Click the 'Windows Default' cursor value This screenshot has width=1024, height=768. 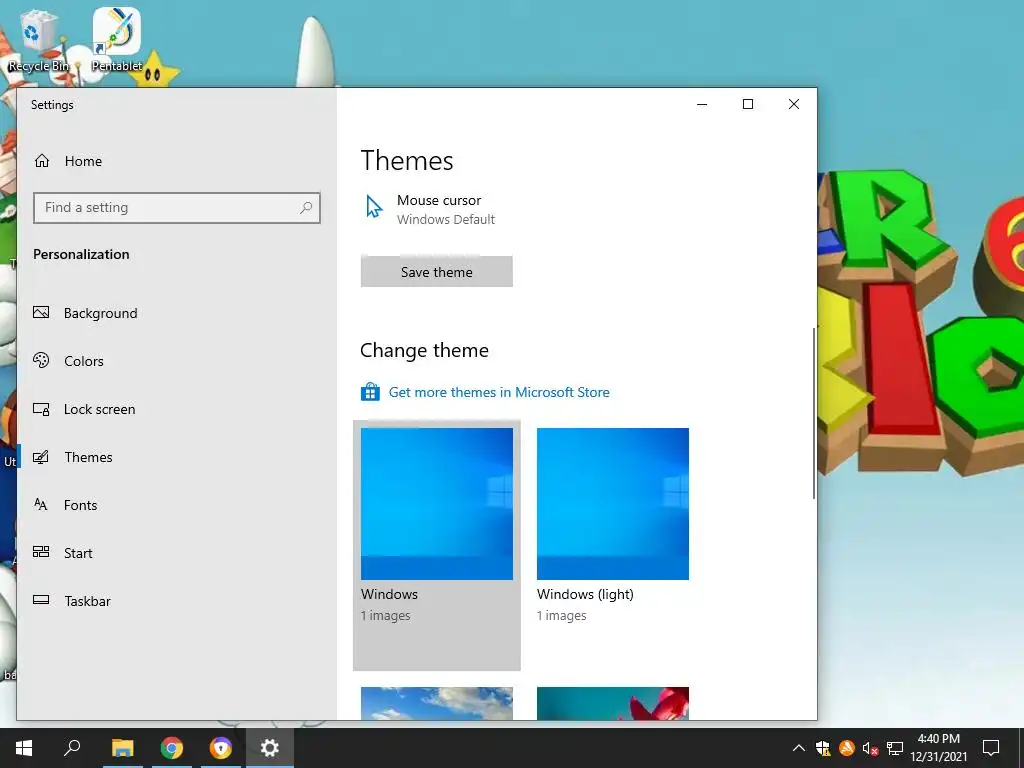coord(446,219)
